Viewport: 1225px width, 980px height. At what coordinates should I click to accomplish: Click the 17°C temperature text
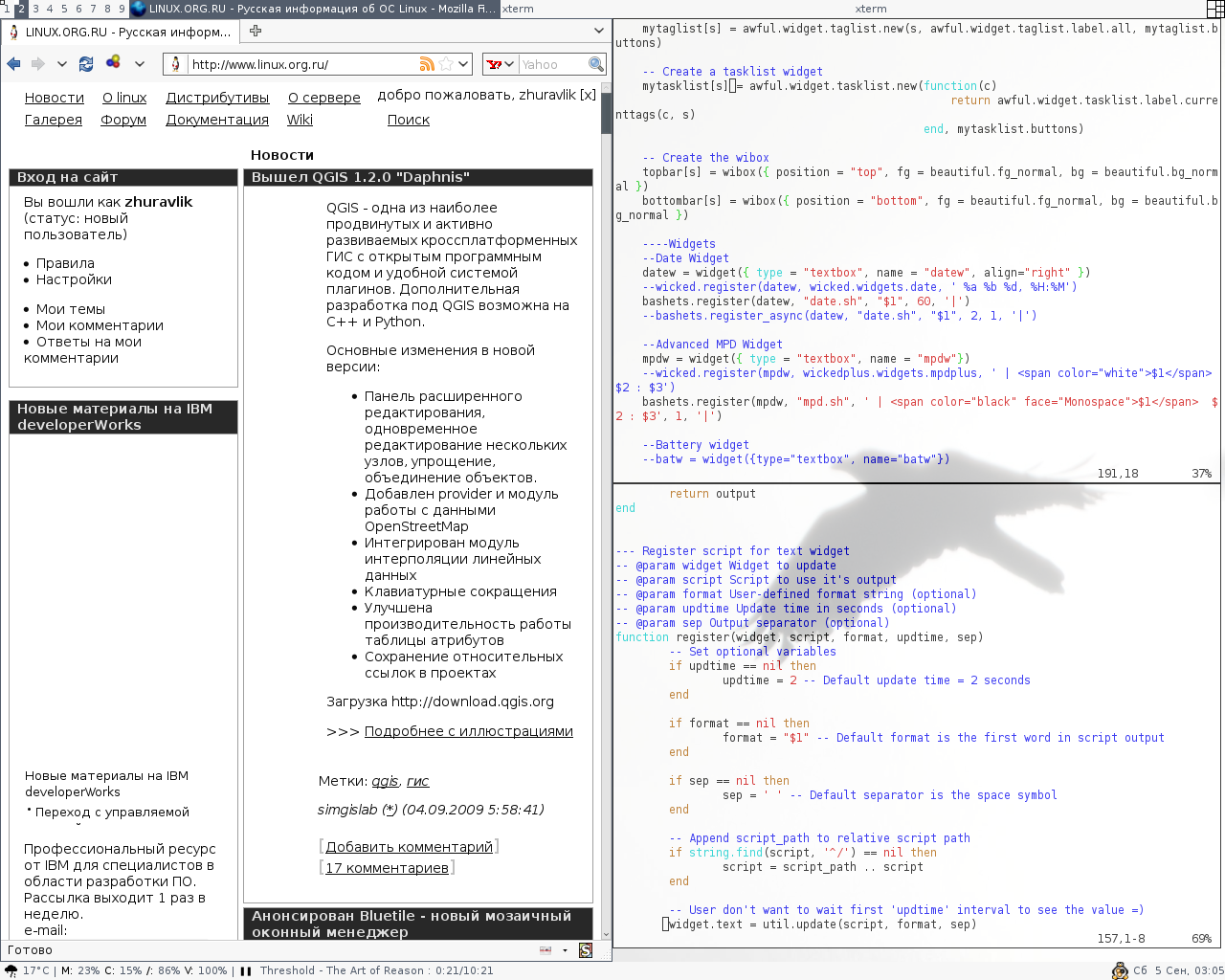[x=36, y=970]
